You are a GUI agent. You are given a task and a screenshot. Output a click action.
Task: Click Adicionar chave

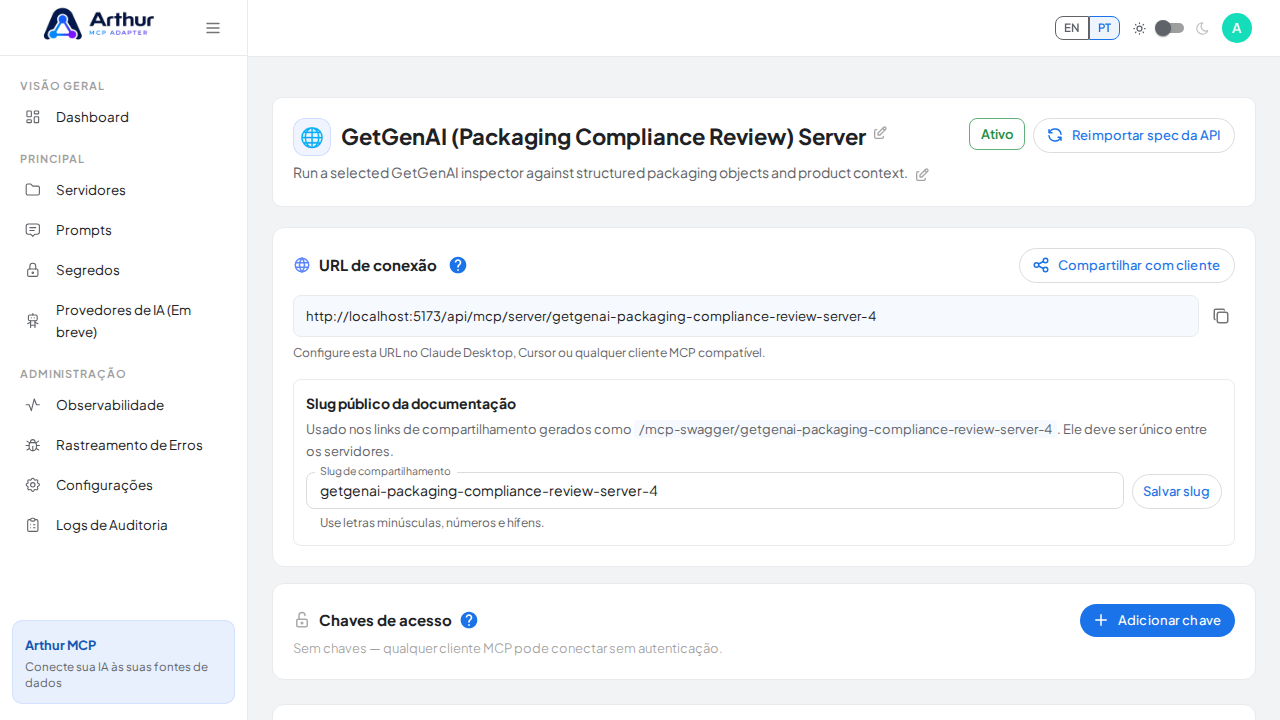1157,620
